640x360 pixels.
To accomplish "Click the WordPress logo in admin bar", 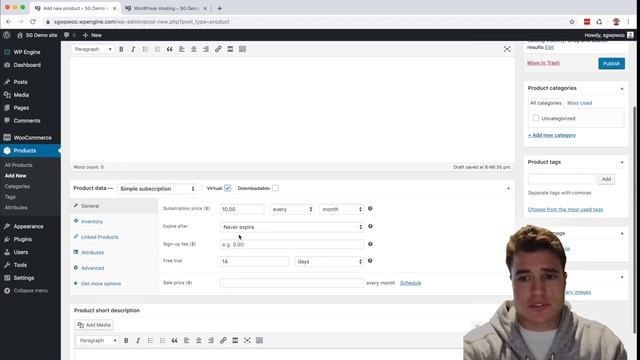I will click(x=7, y=35).
